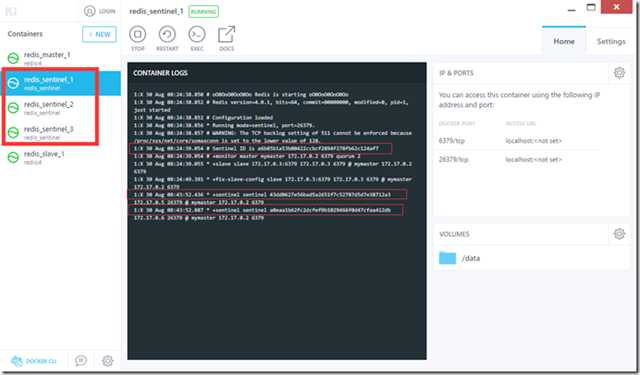Switch to the Home tab
The width and height of the screenshot is (640, 375).
pos(564,41)
